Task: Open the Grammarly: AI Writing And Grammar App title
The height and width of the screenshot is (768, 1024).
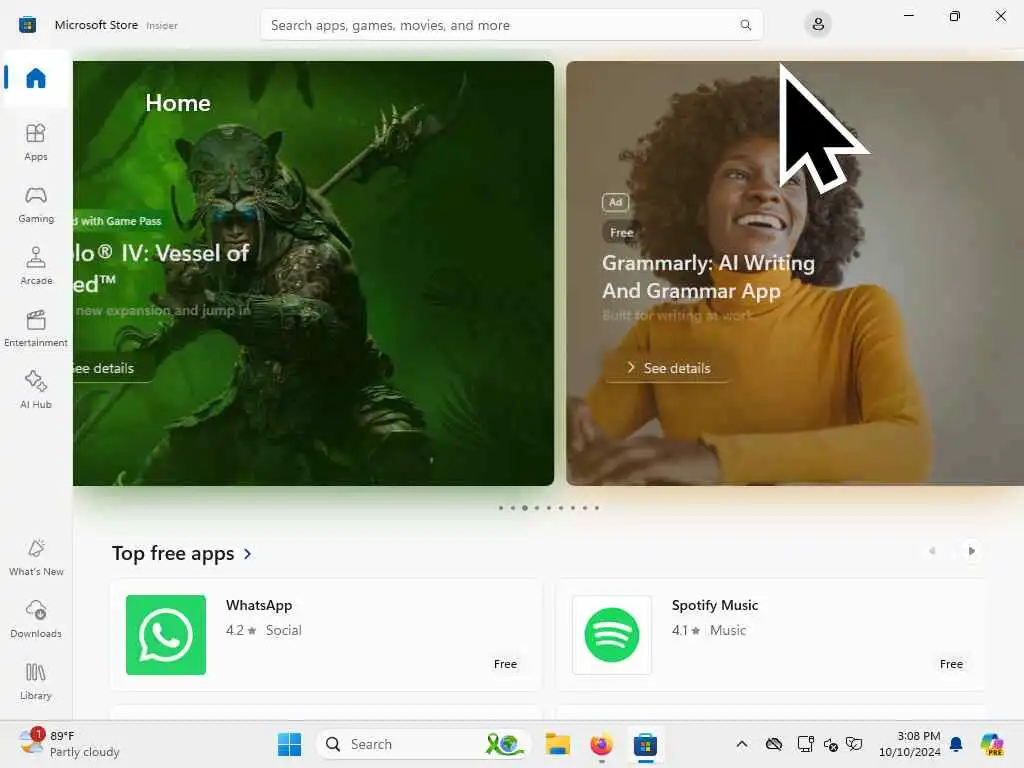Action: (x=708, y=276)
